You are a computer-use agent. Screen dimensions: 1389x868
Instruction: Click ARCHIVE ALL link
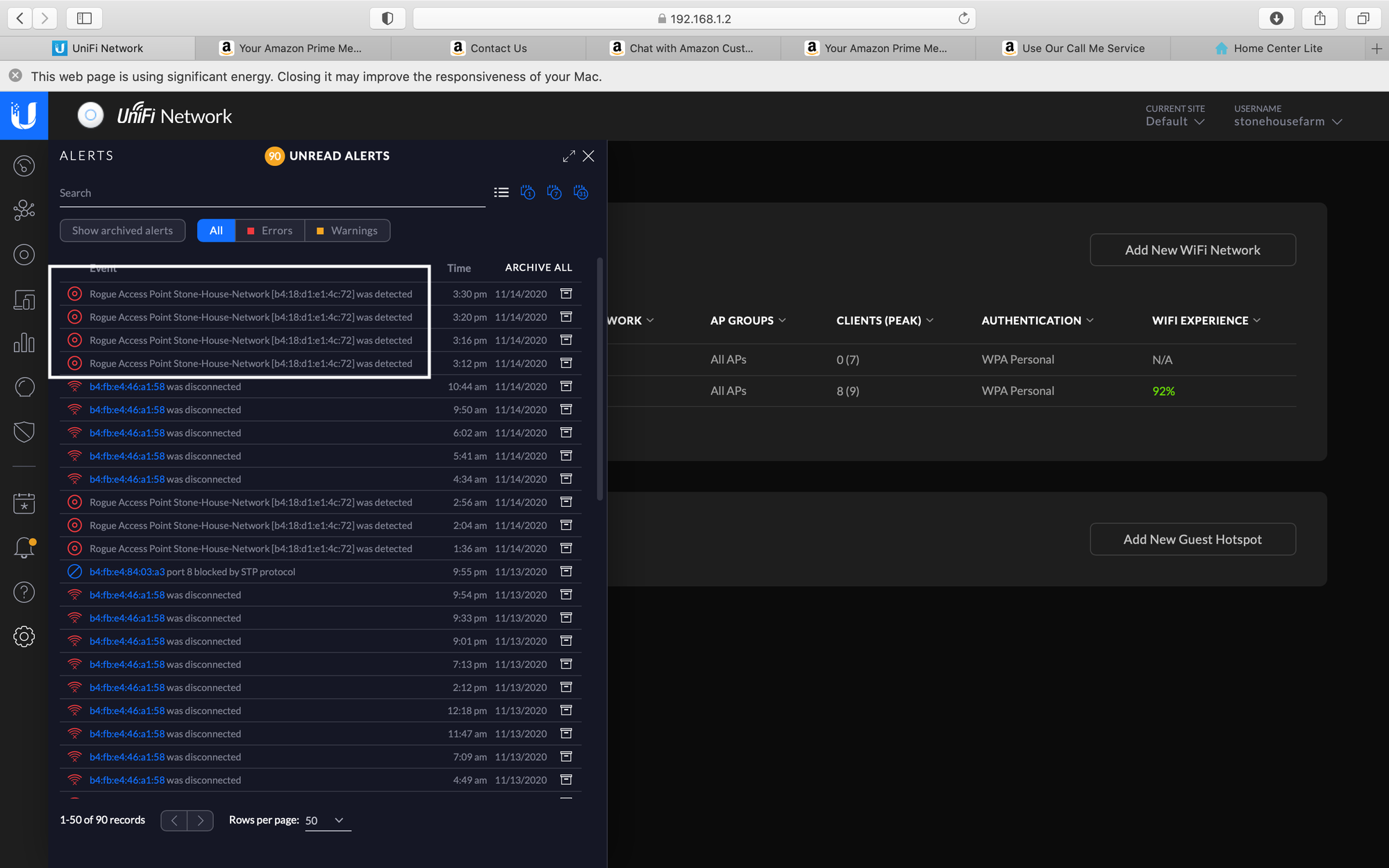tap(538, 267)
